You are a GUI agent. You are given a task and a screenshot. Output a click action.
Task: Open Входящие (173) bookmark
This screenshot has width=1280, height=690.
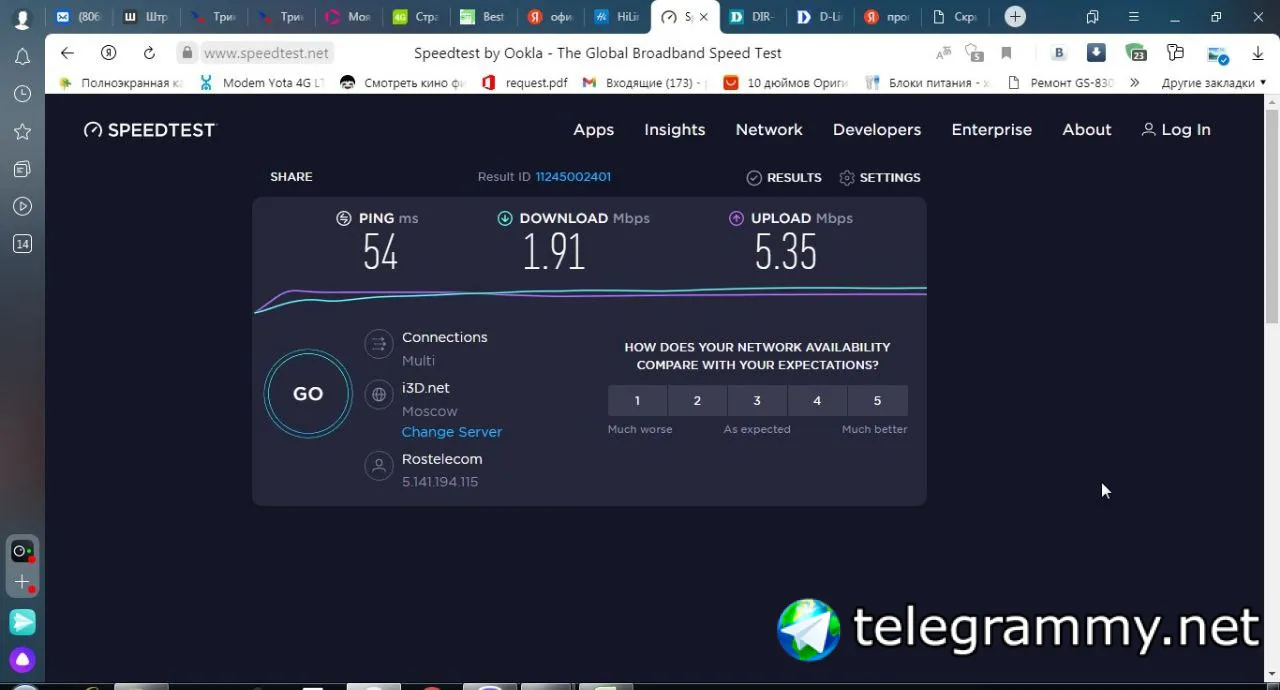click(642, 83)
